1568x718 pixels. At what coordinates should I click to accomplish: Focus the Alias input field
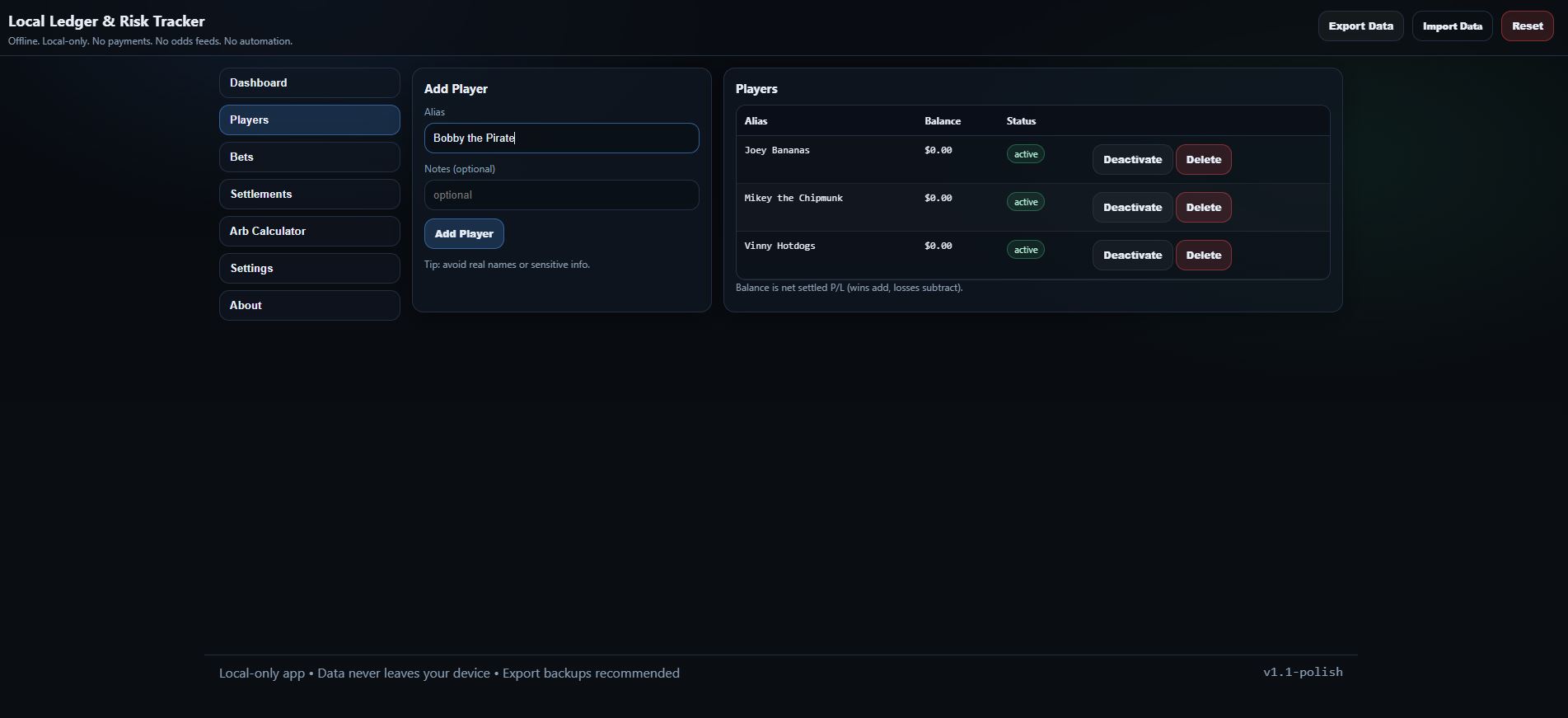[561, 138]
